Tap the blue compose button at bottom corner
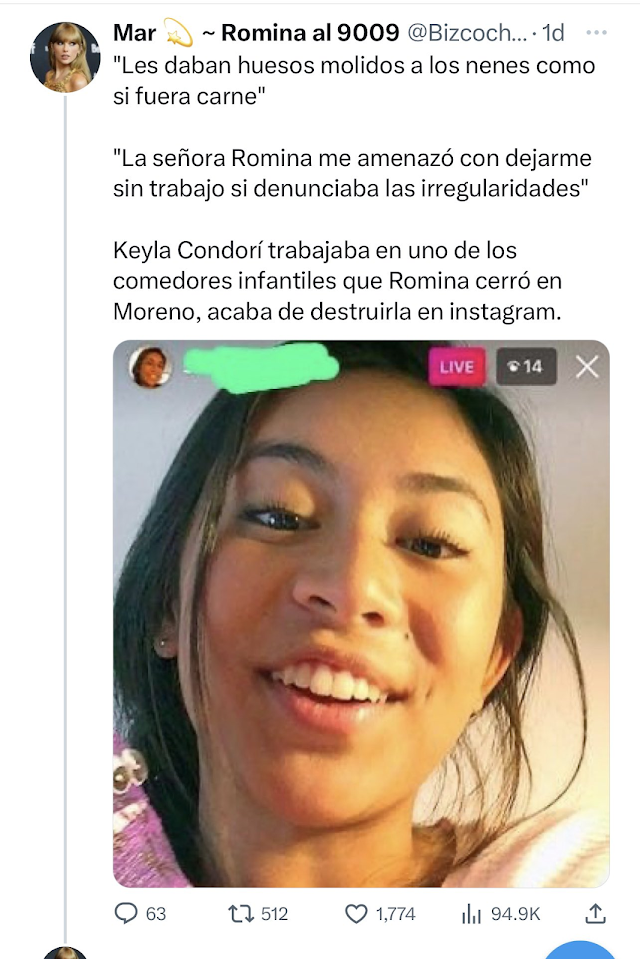The width and height of the screenshot is (640, 959). pyautogui.click(x=579, y=950)
